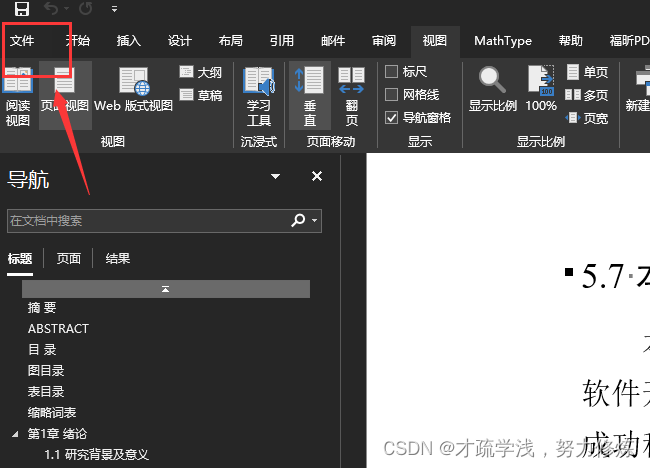Open the 导航 pane options dropdown arrow
The width and height of the screenshot is (650, 468).
pos(275,176)
